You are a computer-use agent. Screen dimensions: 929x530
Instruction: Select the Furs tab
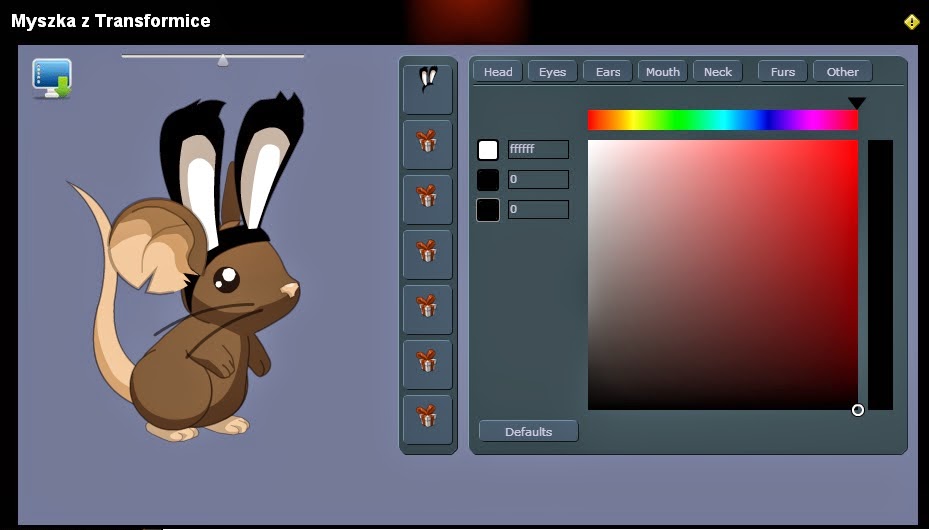pos(783,72)
